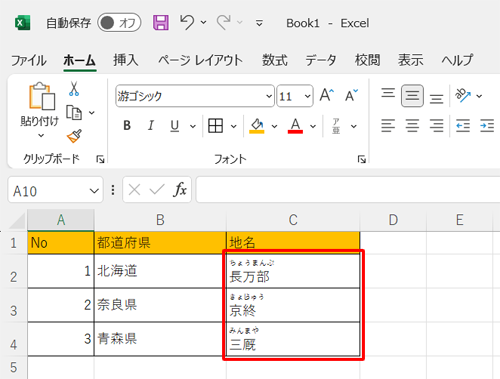This screenshot has height=379, width=500.
Task: Toggle bold formatting
Action: point(127,126)
